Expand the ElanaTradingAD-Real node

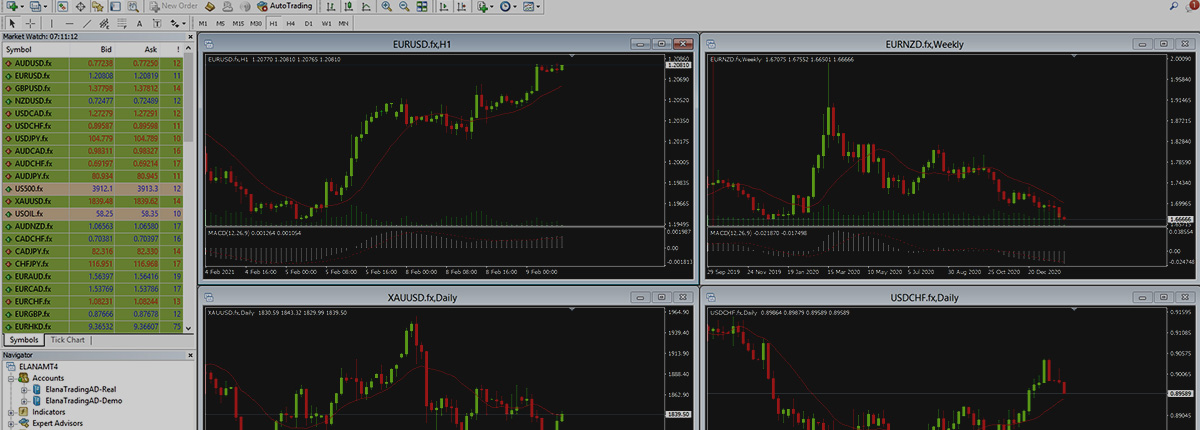point(25,389)
